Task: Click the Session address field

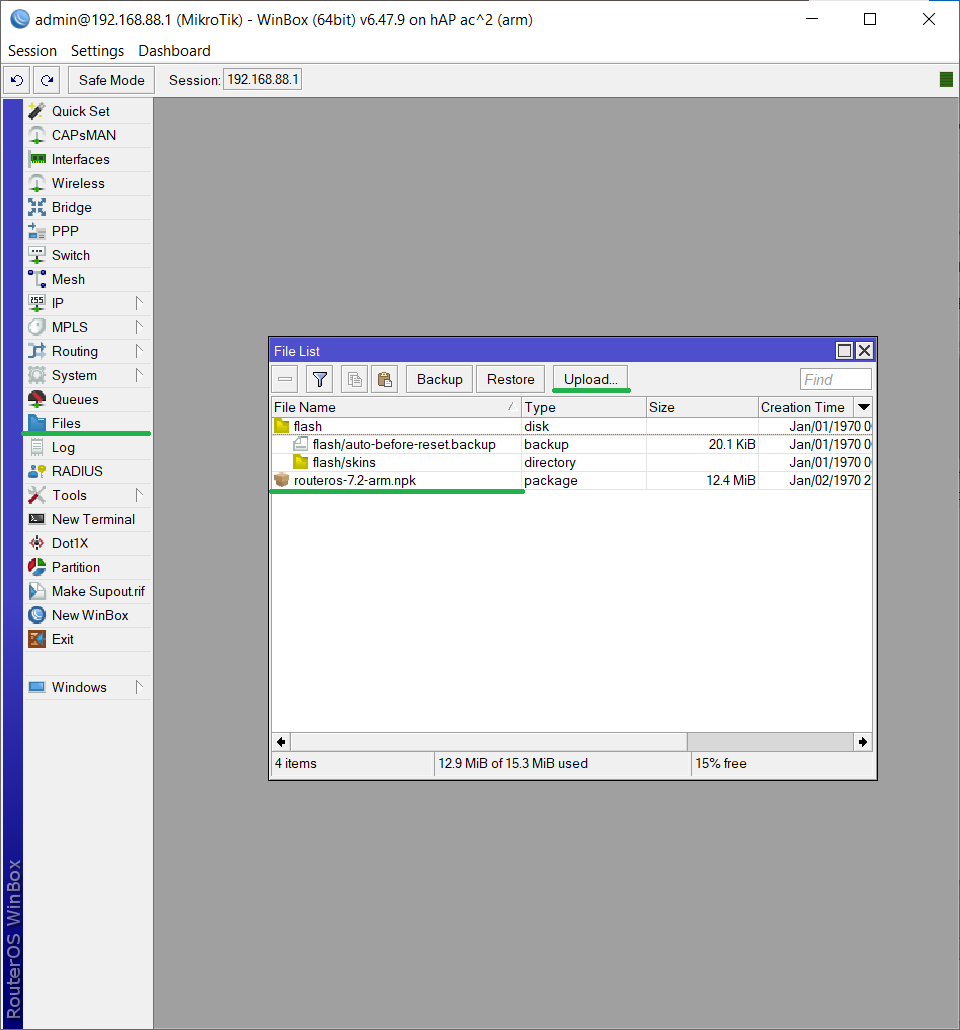Action: [x=262, y=79]
